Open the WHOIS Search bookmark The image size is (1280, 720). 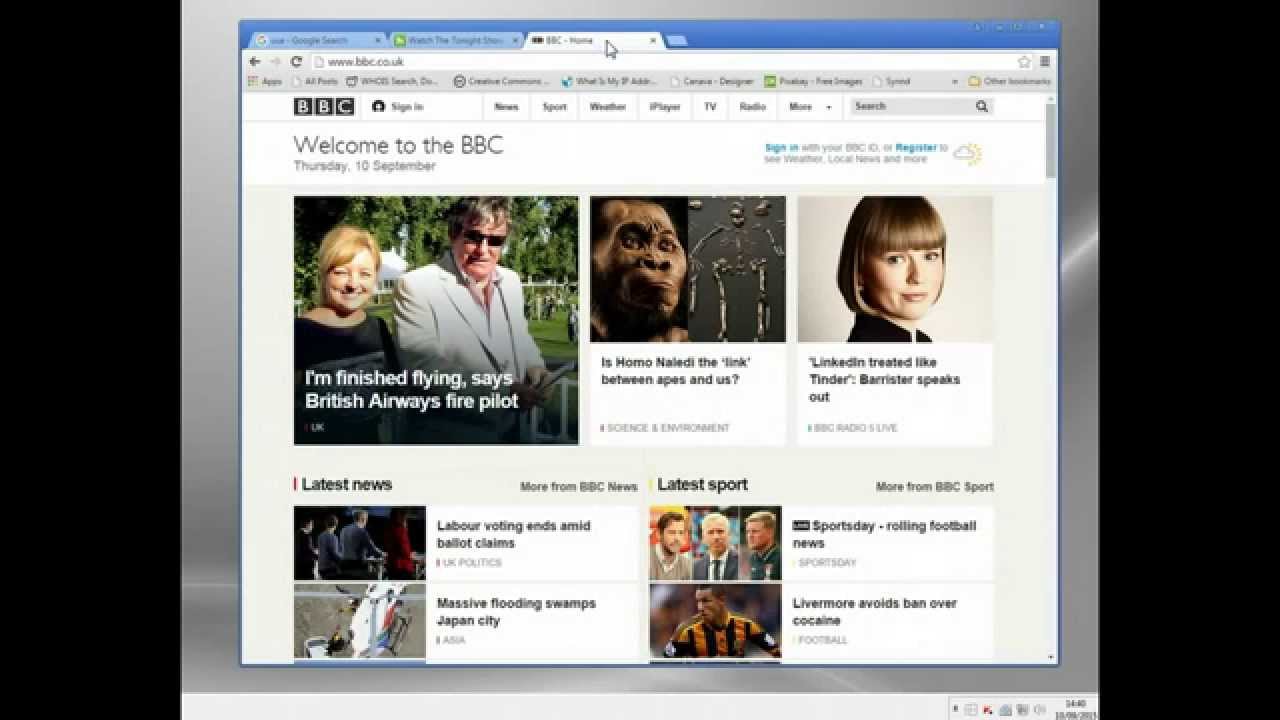click(x=392, y=81)
